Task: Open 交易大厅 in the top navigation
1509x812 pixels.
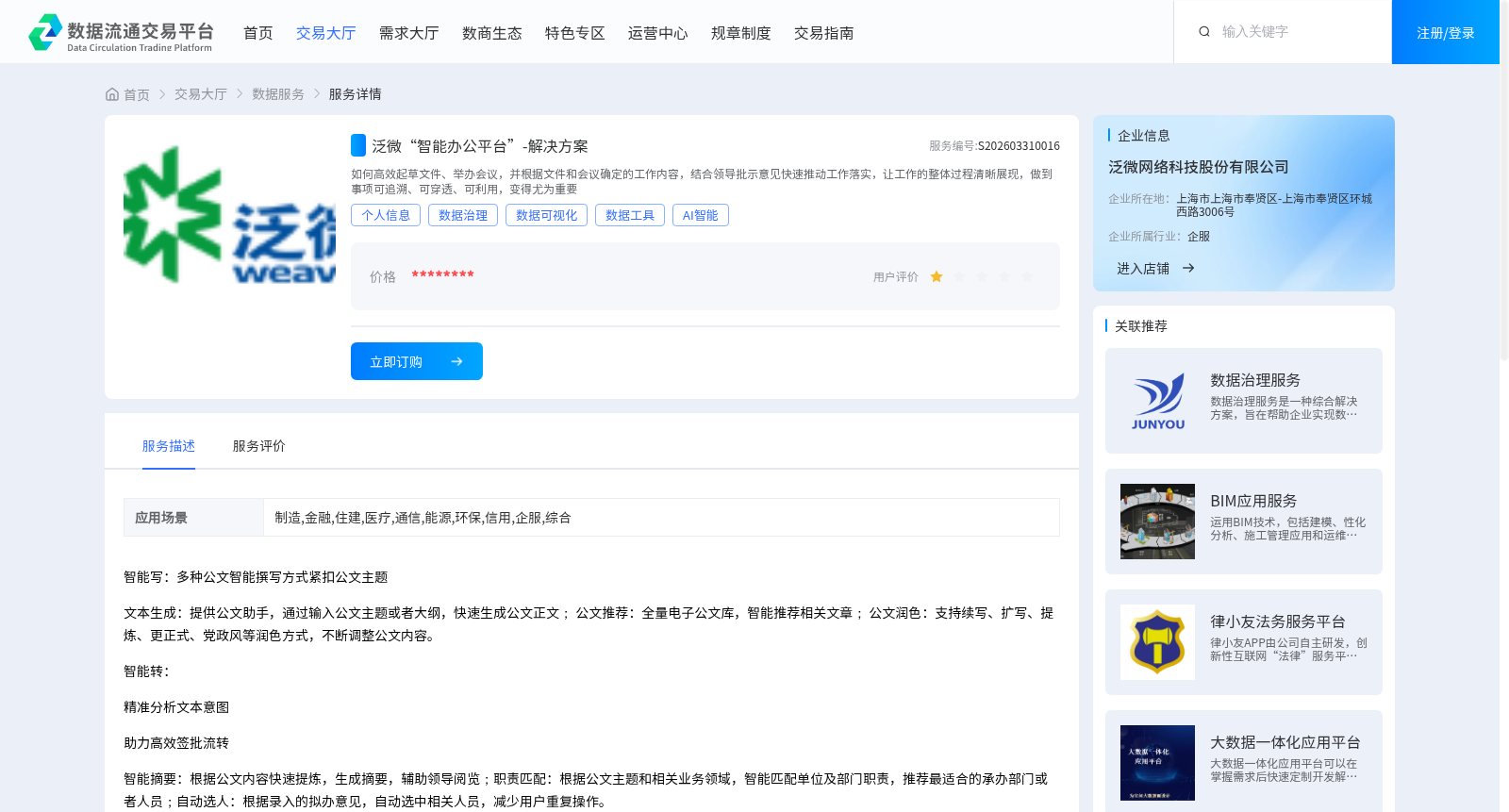Action: 326,33
